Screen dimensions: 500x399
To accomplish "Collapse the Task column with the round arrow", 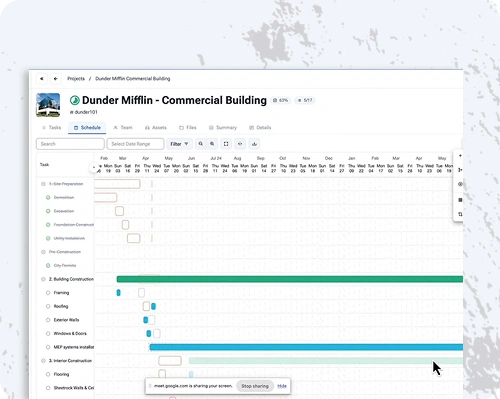I will coord(94,167).
